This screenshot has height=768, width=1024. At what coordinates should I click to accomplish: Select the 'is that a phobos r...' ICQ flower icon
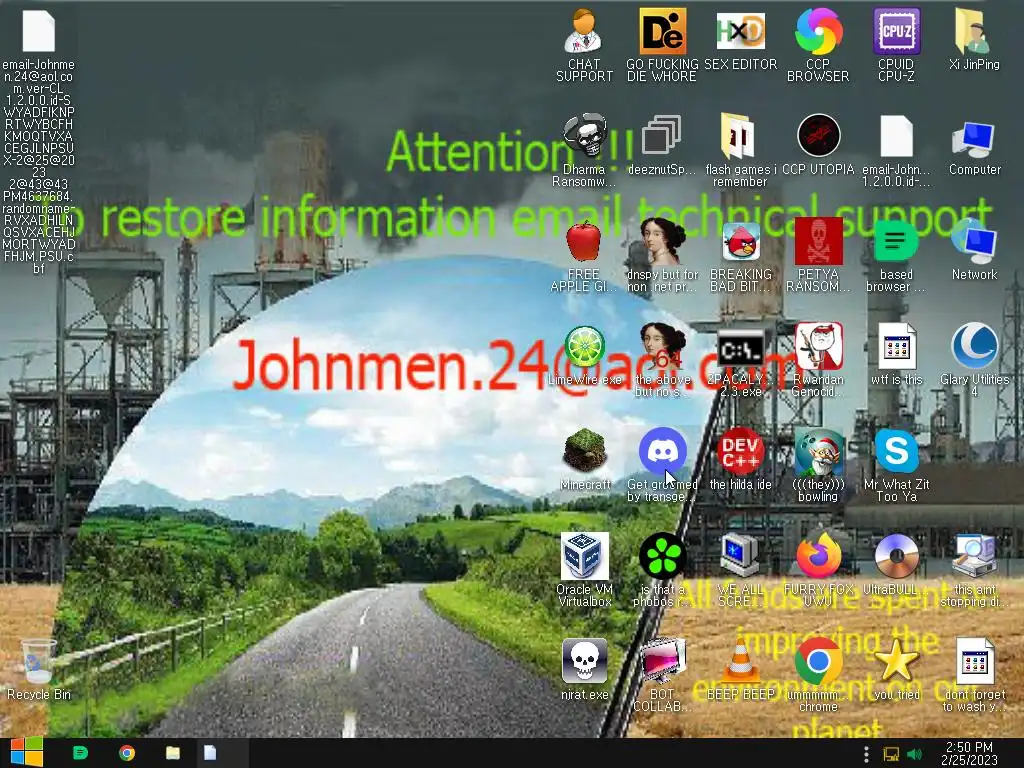(x=662, y=571)
